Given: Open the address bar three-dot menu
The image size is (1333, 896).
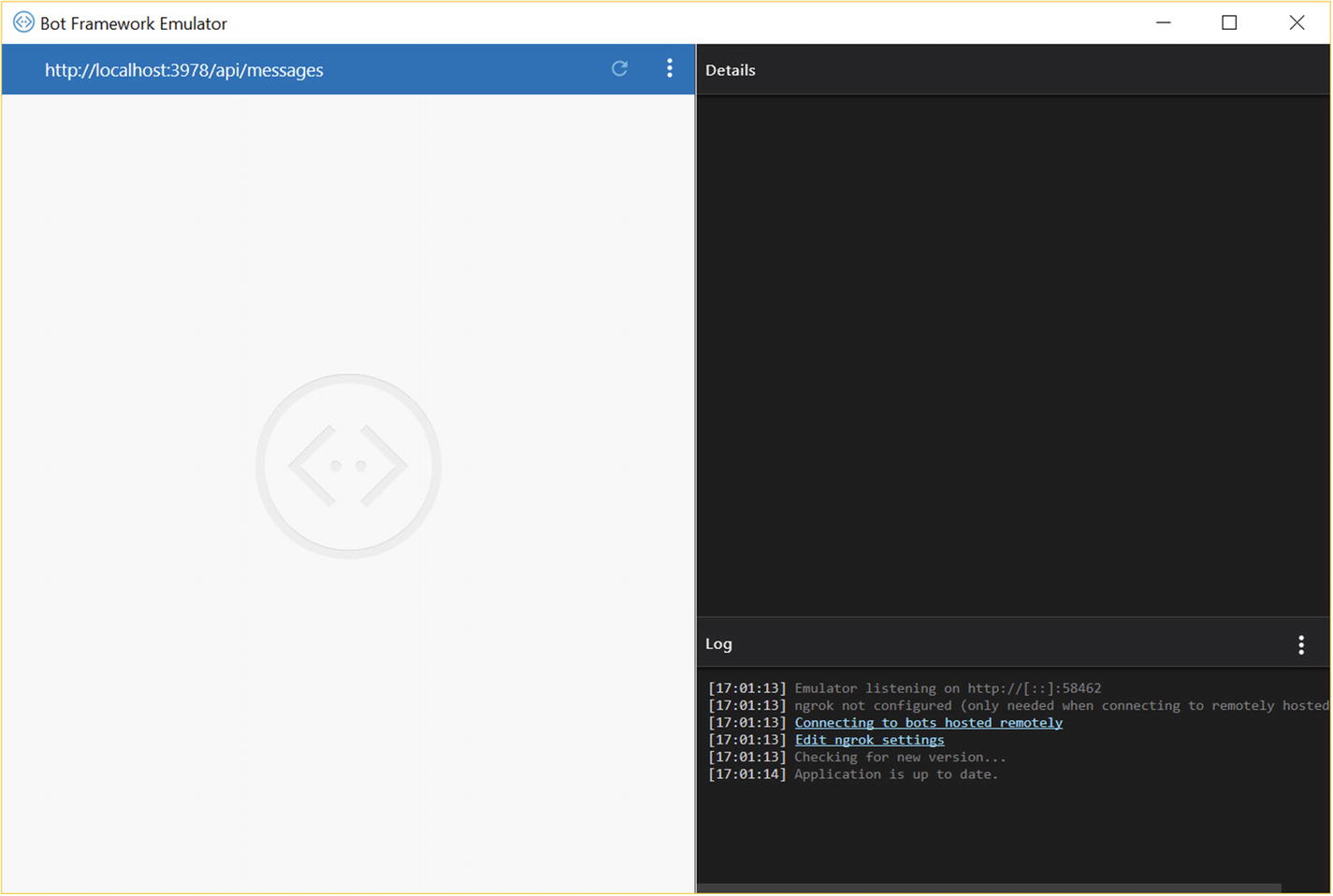Looking at the screenshot, I should point(669,68).
